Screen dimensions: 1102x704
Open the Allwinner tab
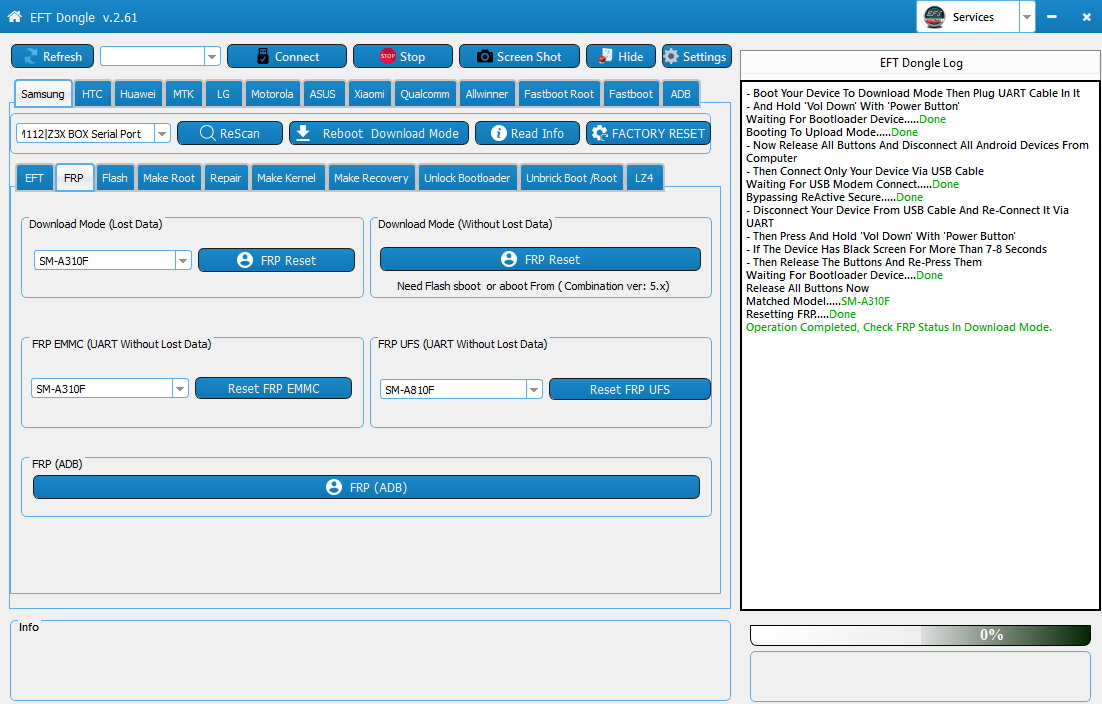pos(486,94)
